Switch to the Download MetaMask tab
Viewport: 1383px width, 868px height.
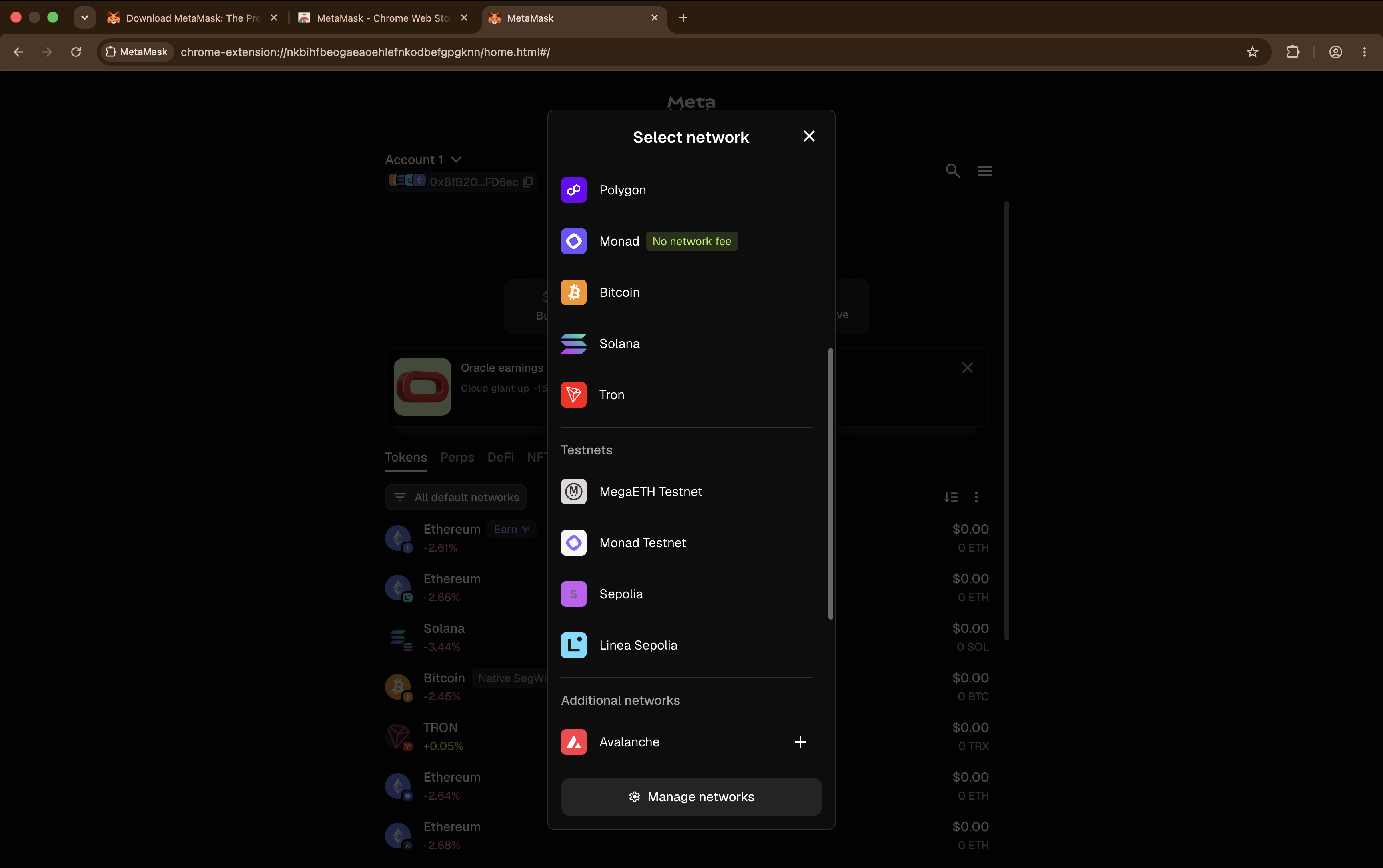pyautogui.click(x=192, y=18)
